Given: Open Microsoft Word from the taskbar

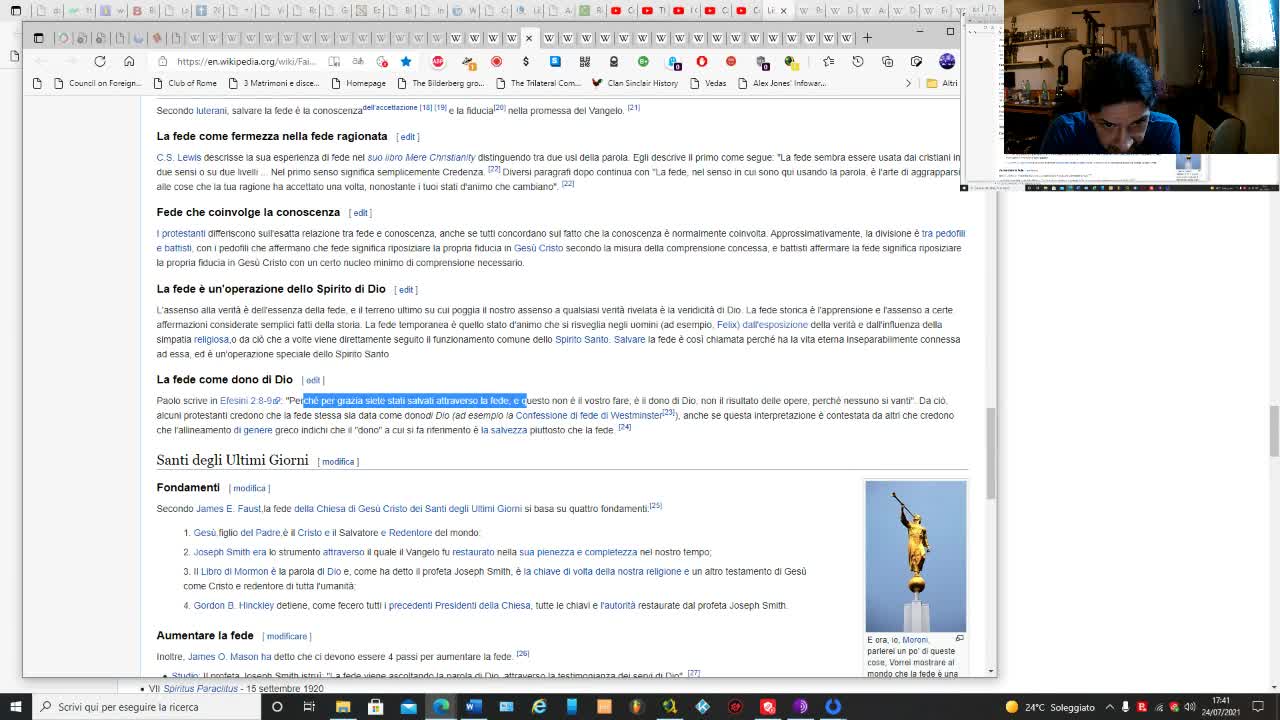Looking at the screenshot, I should coord(474,707).
